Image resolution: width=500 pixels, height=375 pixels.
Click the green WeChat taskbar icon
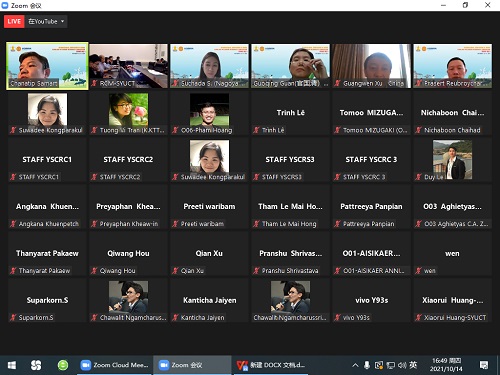tap(63, 365)
